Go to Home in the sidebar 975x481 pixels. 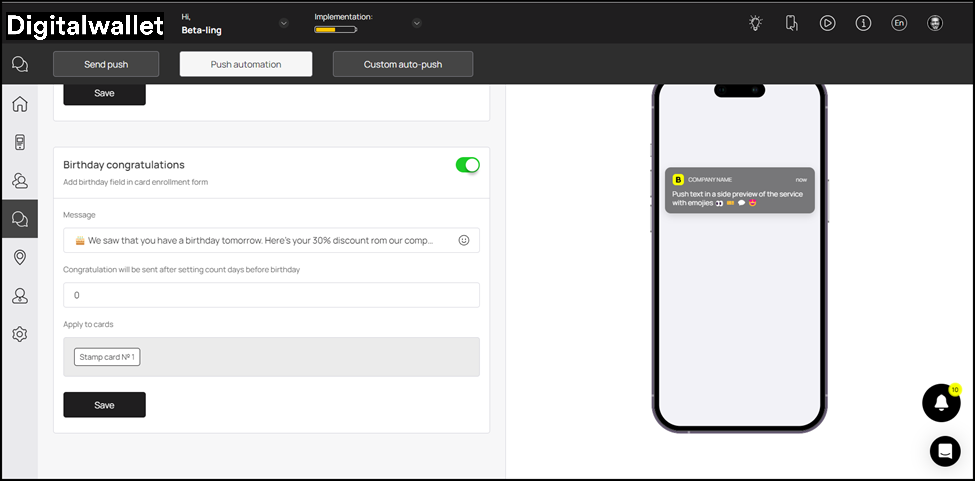tap(19, 104)
